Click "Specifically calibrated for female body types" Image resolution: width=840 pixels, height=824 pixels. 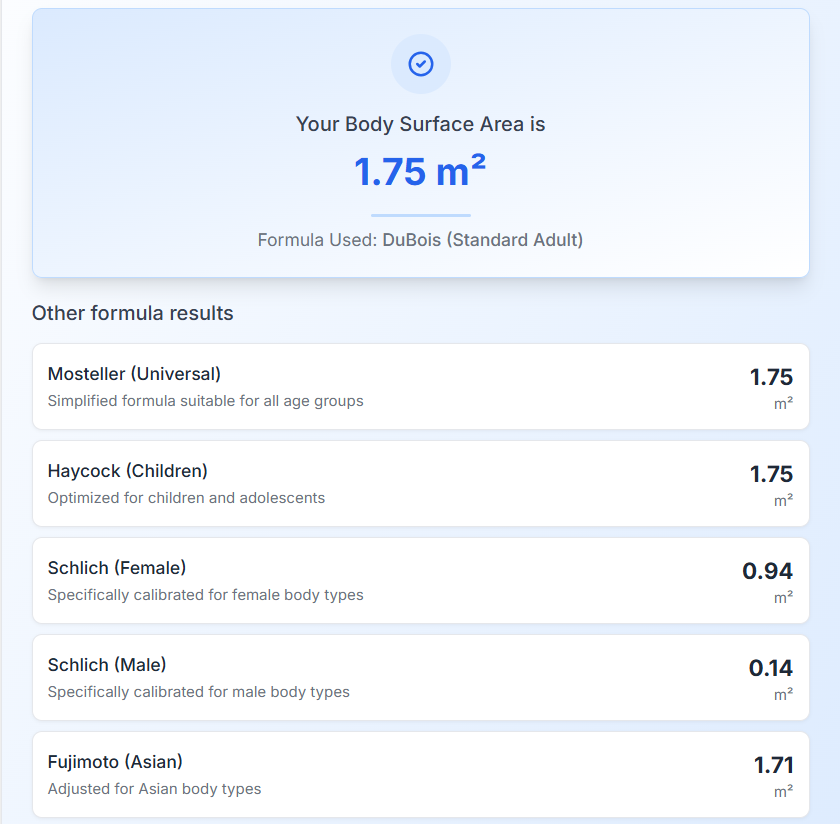click(x=206, y=595)
